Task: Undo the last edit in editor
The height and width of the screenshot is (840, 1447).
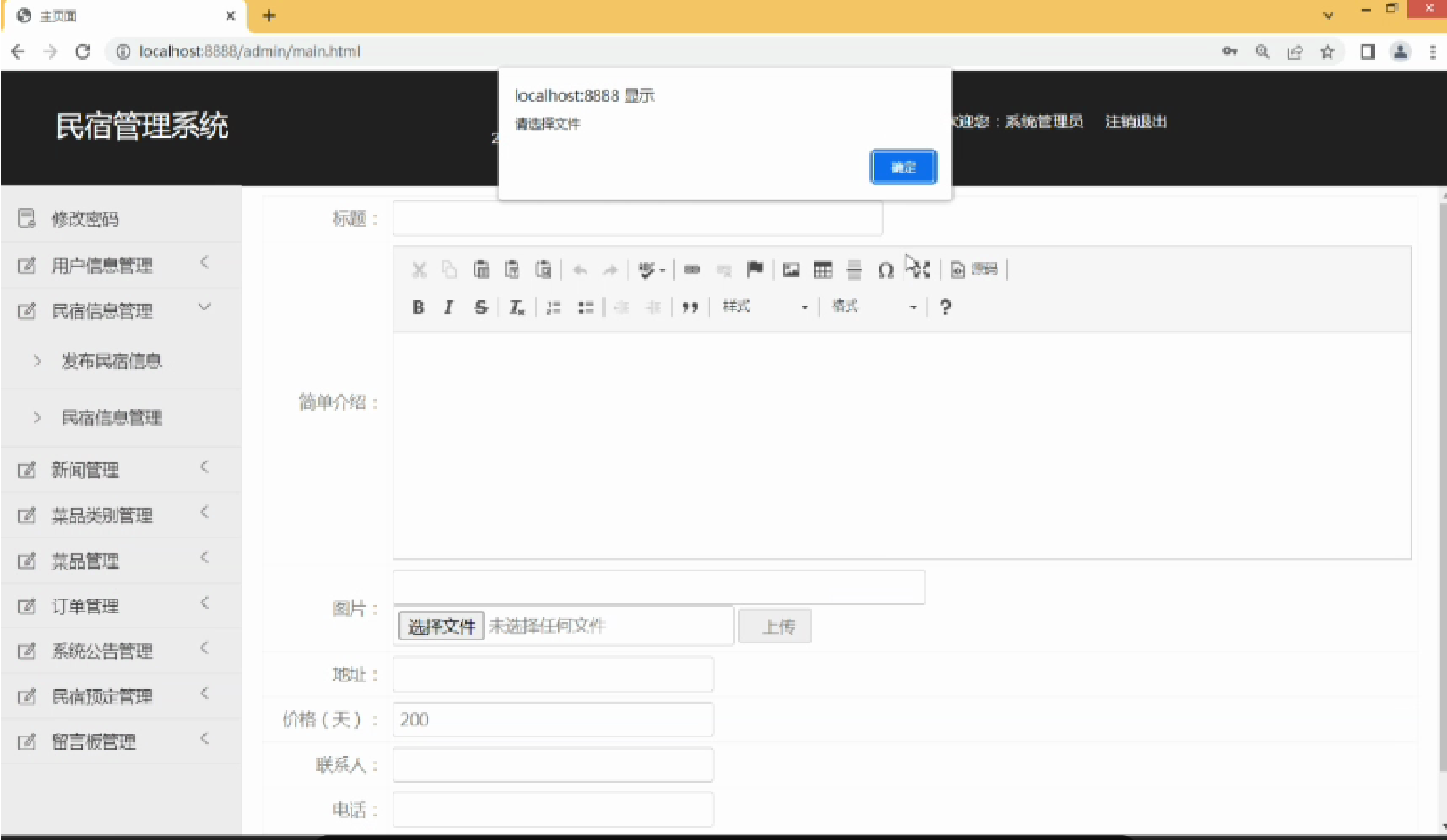Action: pos(580,270)
